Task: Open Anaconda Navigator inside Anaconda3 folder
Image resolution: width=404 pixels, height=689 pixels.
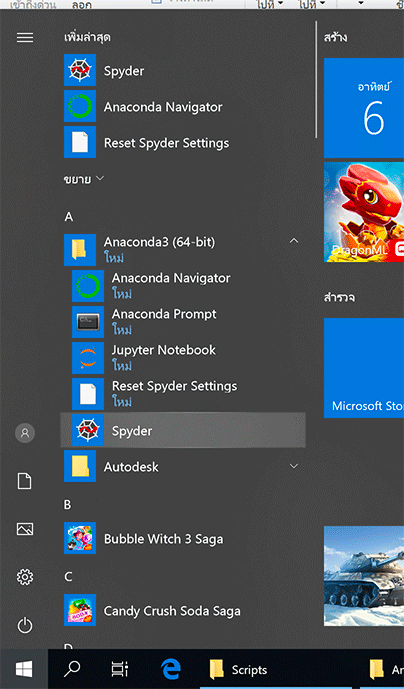Action: 182,286
